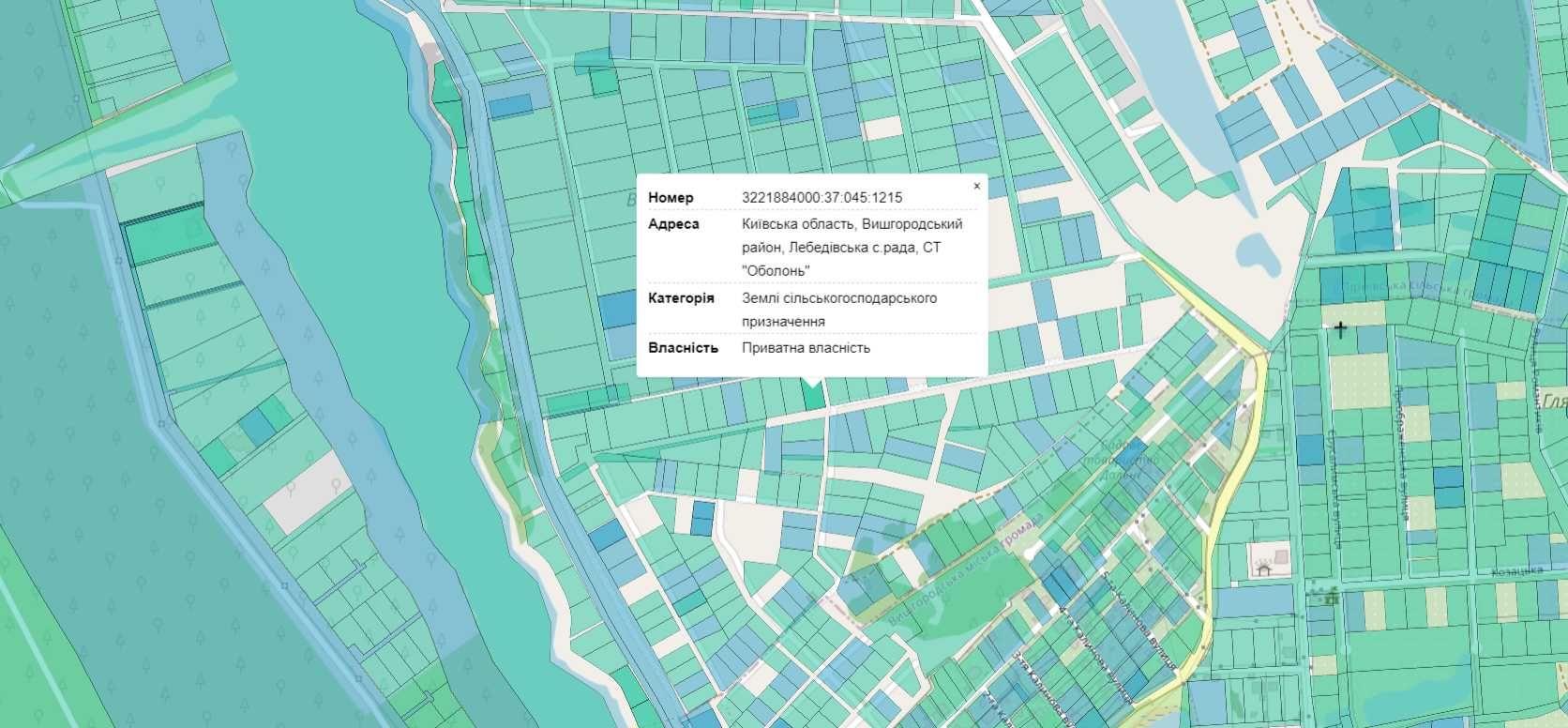This screenshot has width=1568, height=728.
Task: Click 'Землі сільськогосподарського призначення' category value
Action: coord(839,310)
